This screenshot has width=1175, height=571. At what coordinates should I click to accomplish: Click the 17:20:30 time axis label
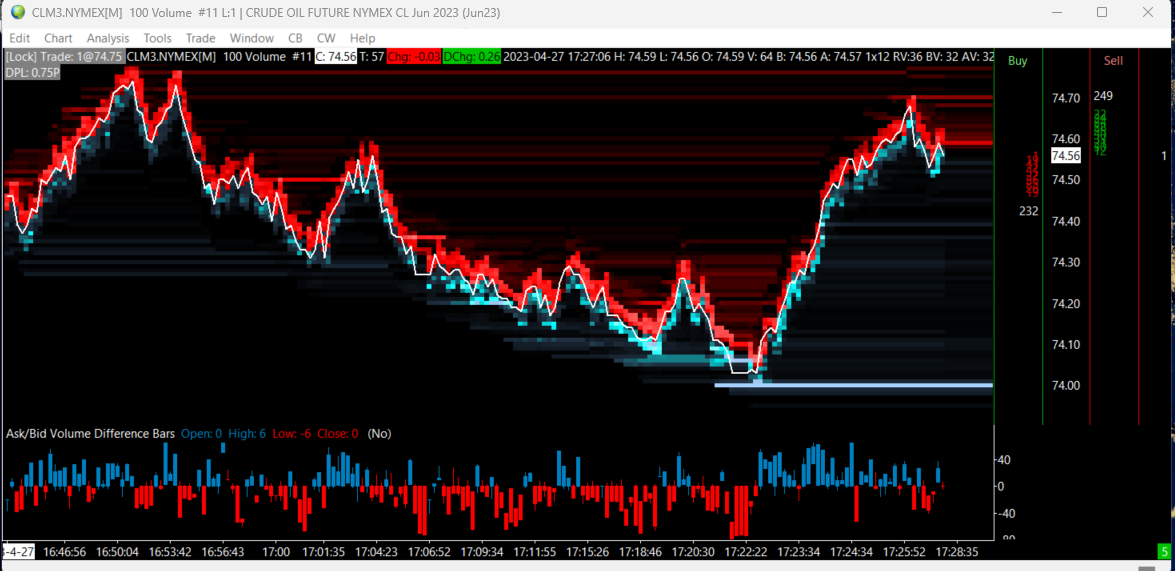693,552
